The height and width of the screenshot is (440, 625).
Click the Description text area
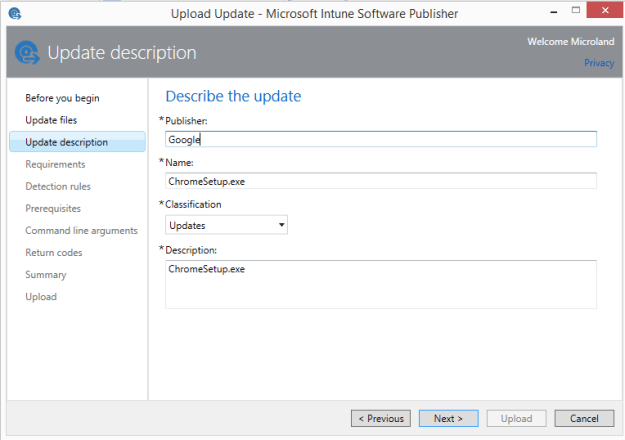pos(381,285)
